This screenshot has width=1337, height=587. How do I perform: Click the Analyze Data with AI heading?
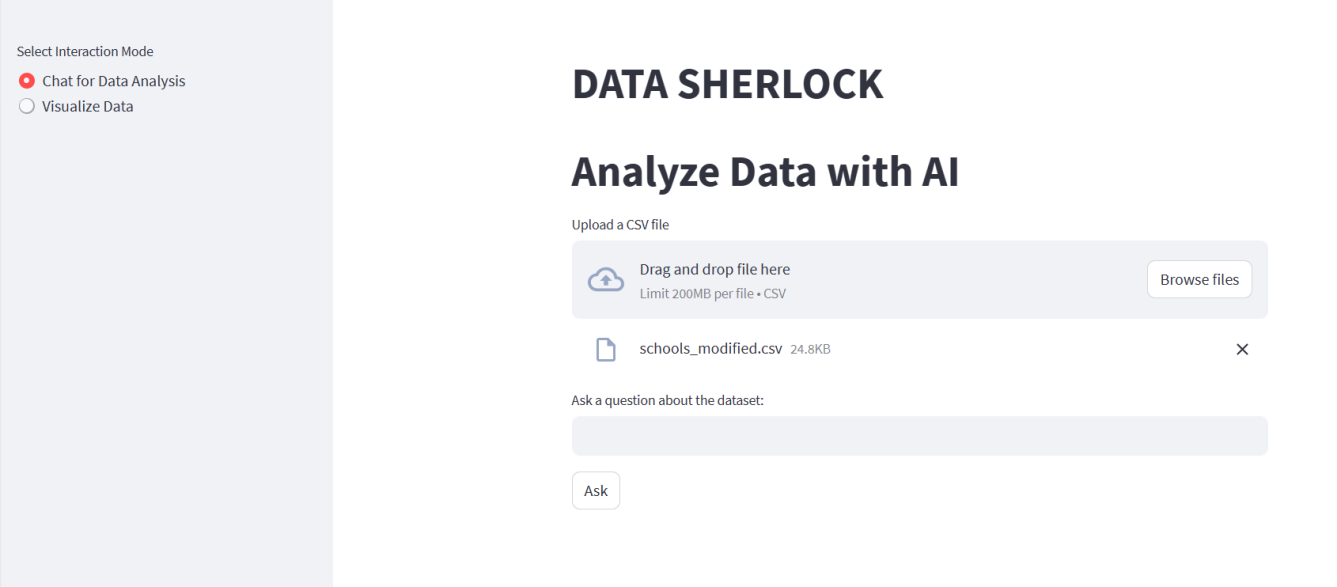tap(765, 172)
